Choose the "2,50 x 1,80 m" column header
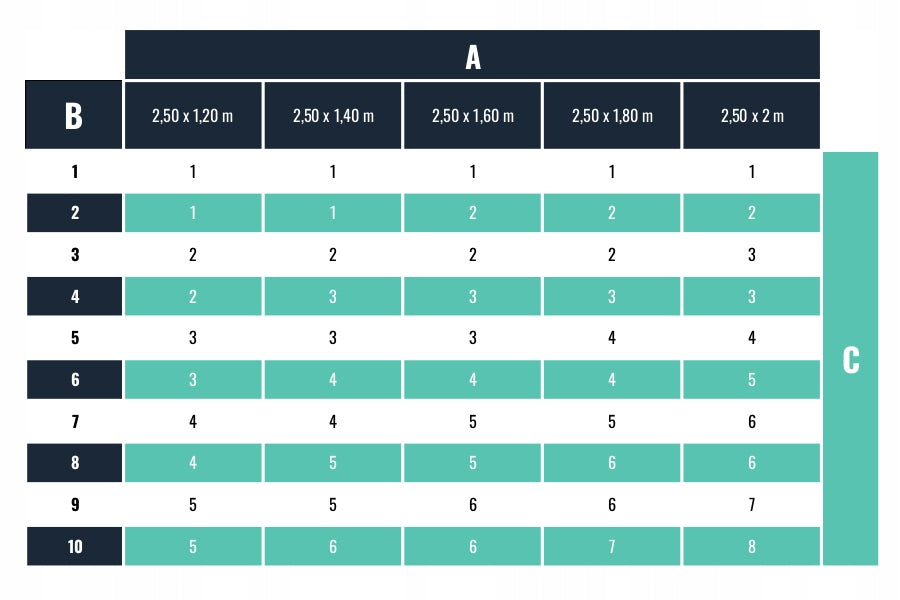Image resolution: width=900 pixels, height=600 pixels. click(612, 116)
